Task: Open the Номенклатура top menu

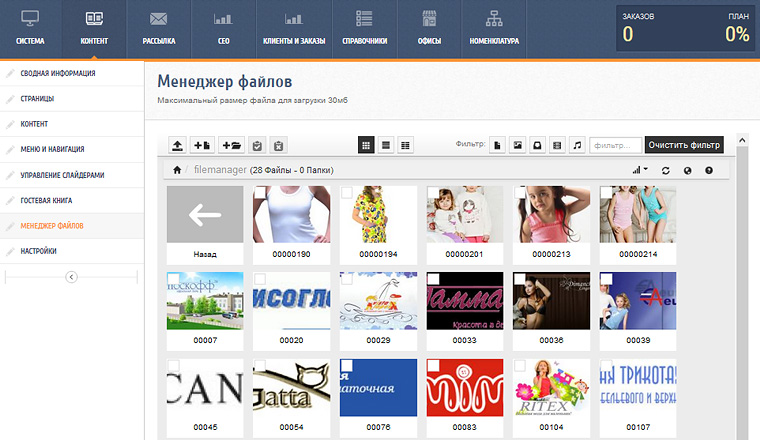Action: [494, 29]
